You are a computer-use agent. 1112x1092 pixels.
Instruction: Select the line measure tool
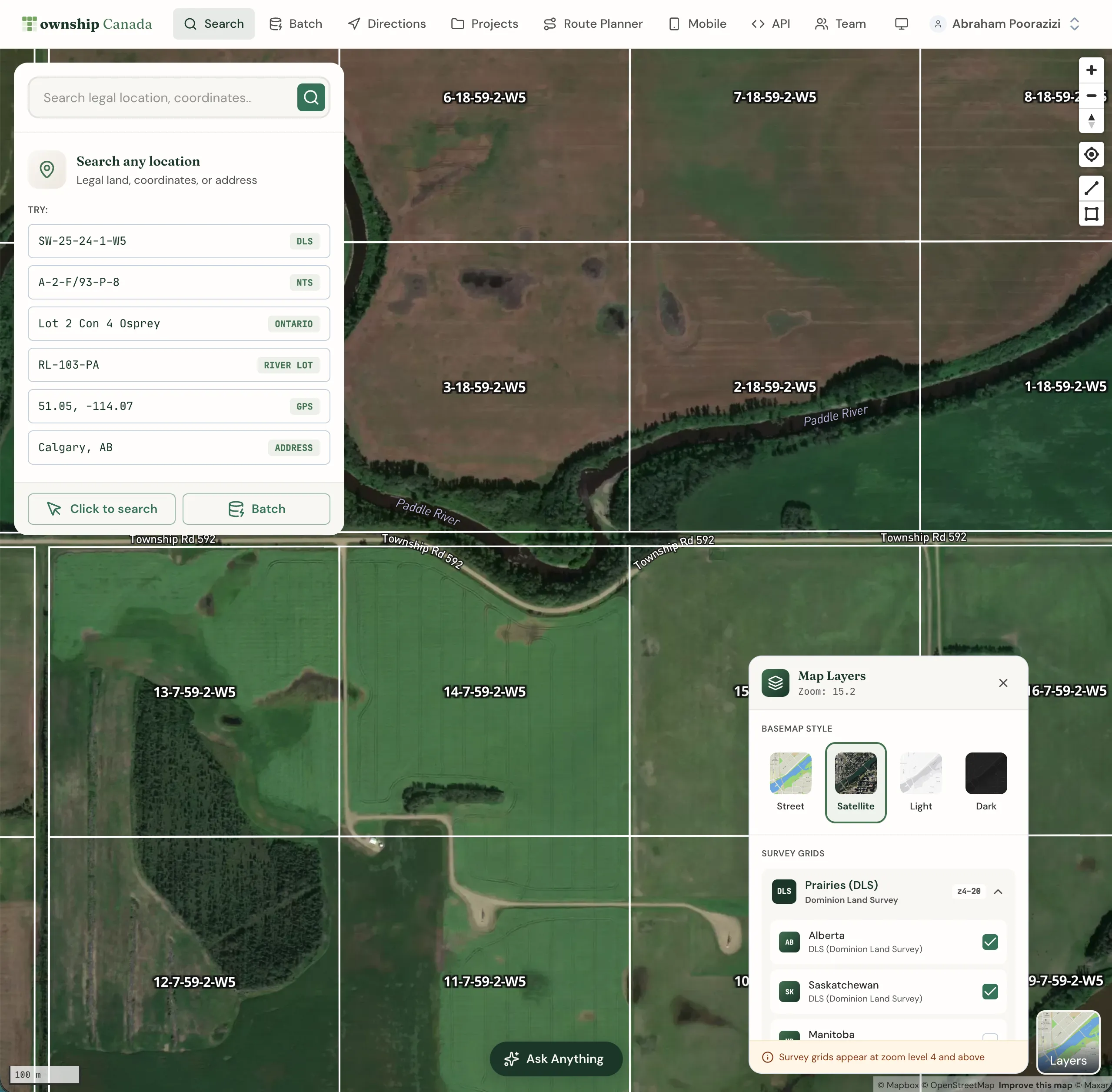1091,188
